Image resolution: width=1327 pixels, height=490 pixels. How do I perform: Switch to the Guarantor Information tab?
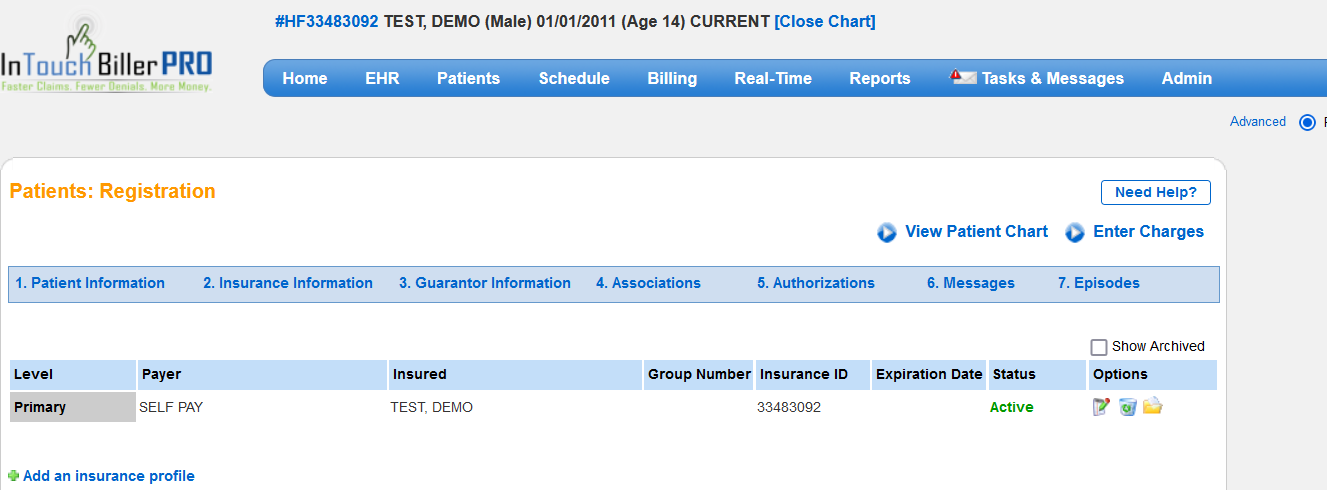tap(485, 283)
